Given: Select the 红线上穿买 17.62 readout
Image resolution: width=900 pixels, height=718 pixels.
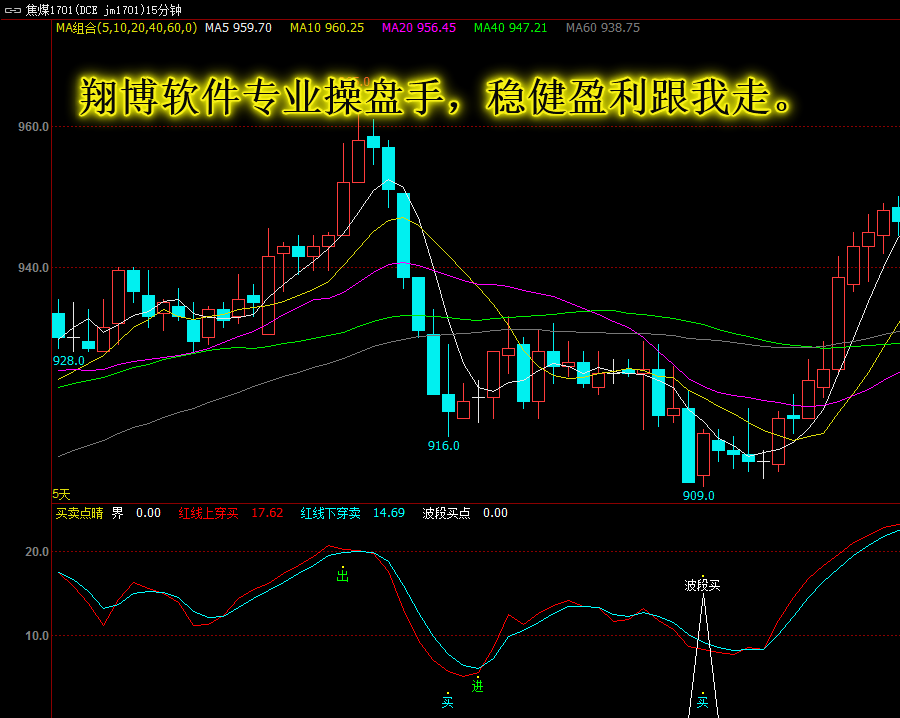Looking at the screenshot, I should click(231, 513).
